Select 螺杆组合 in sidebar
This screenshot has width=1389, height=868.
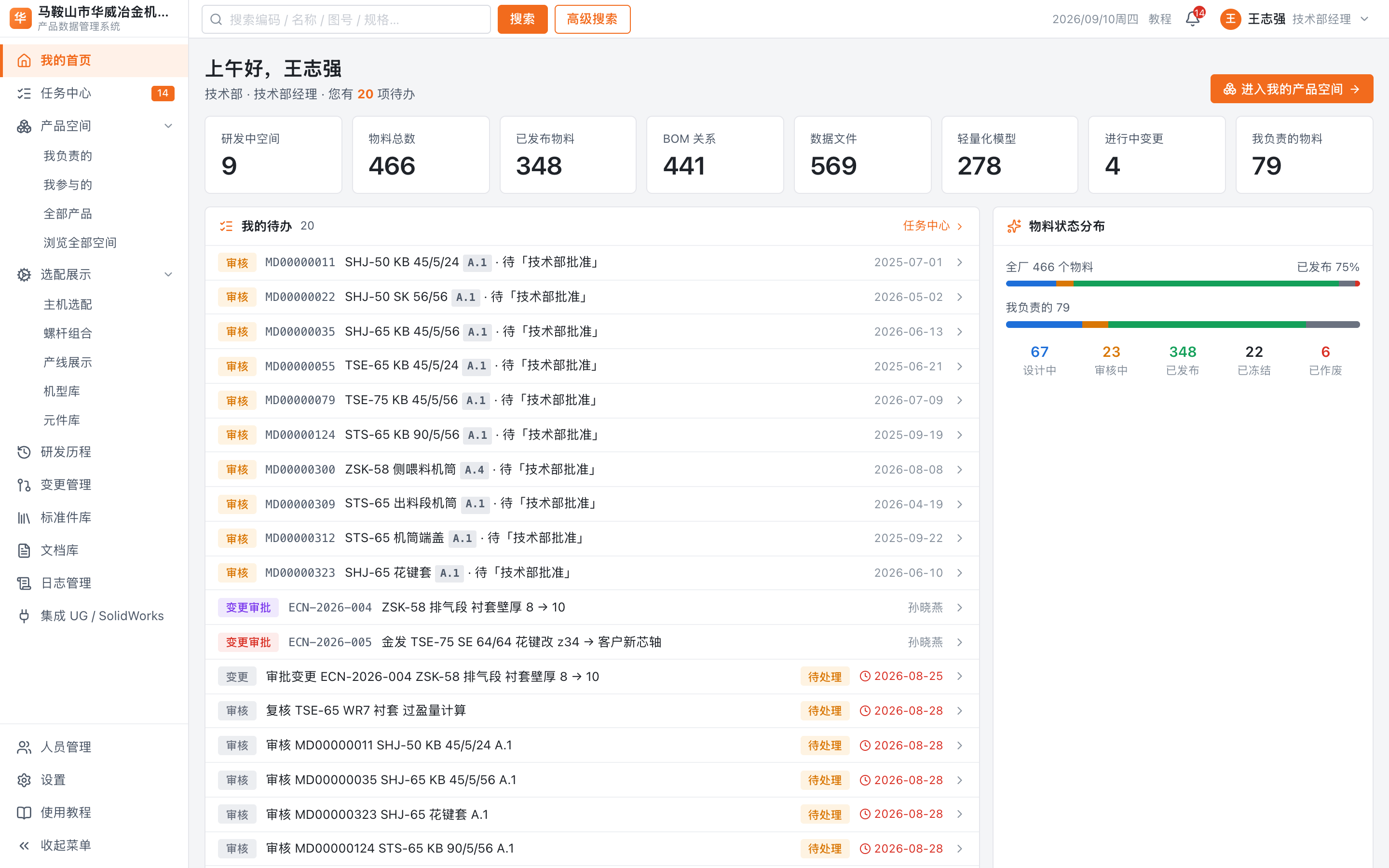click(68, 333)
